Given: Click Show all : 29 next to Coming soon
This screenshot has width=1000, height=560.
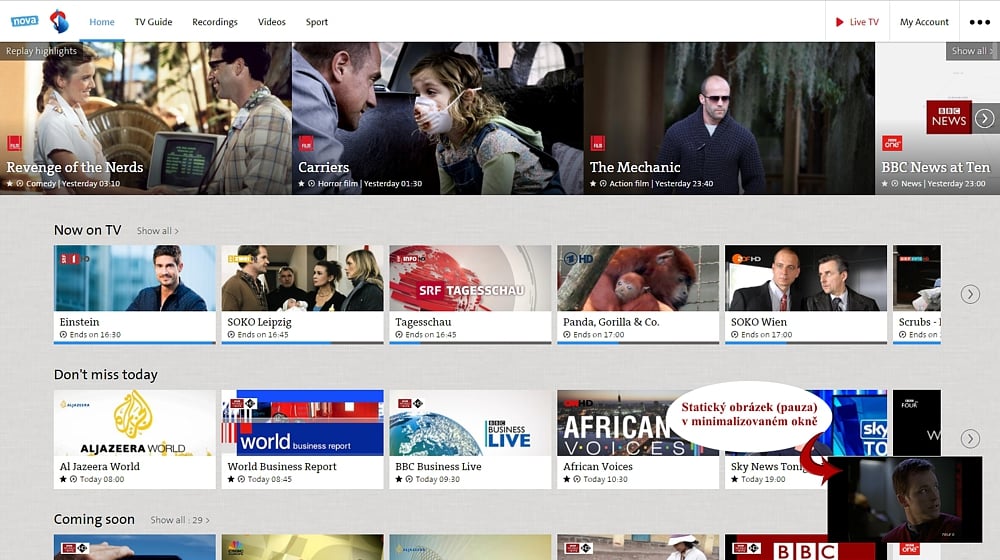Looking at the screenshot, I should click(180, 520).
